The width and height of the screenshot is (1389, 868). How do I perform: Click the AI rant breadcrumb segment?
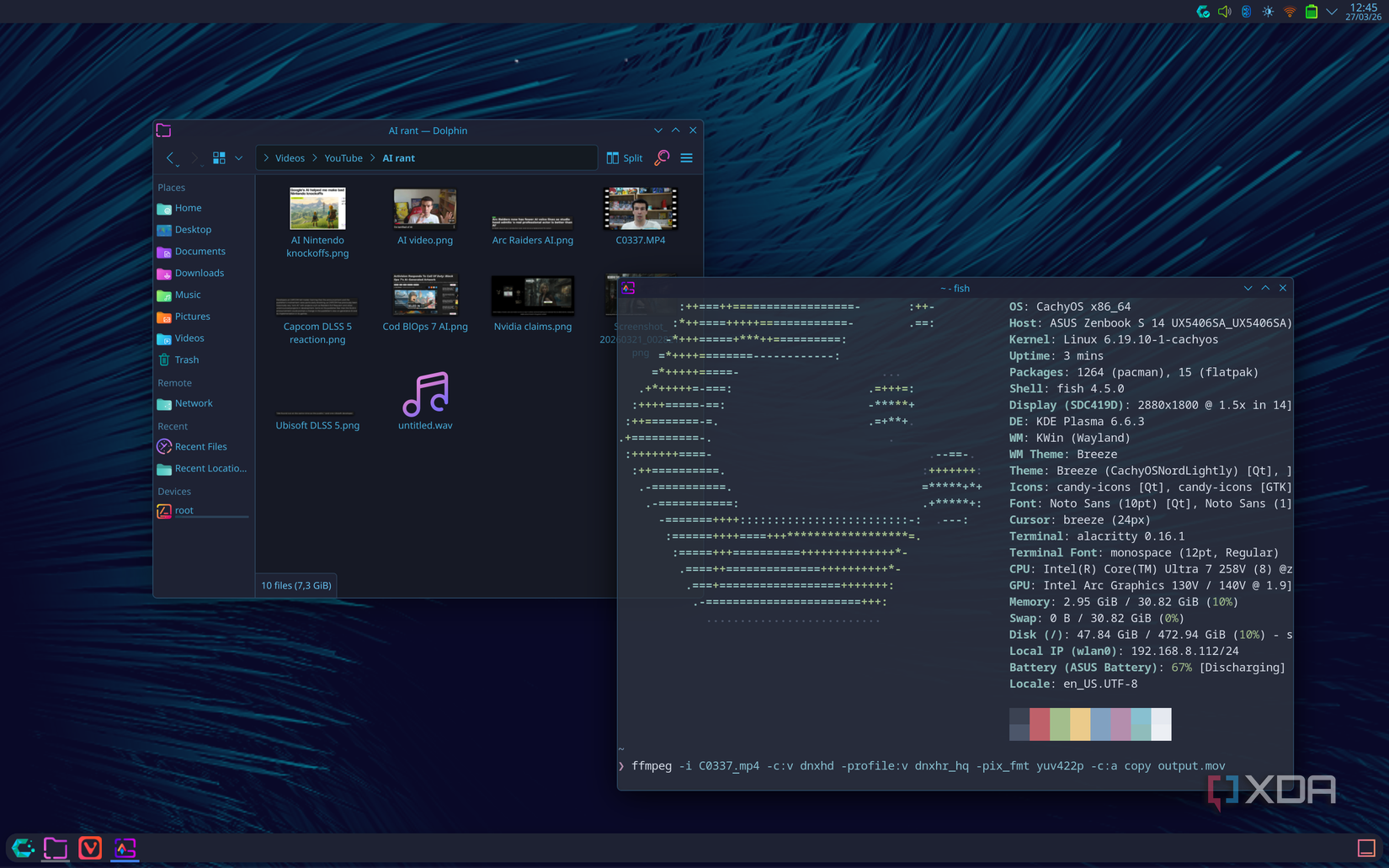click(x=398, y=157)
